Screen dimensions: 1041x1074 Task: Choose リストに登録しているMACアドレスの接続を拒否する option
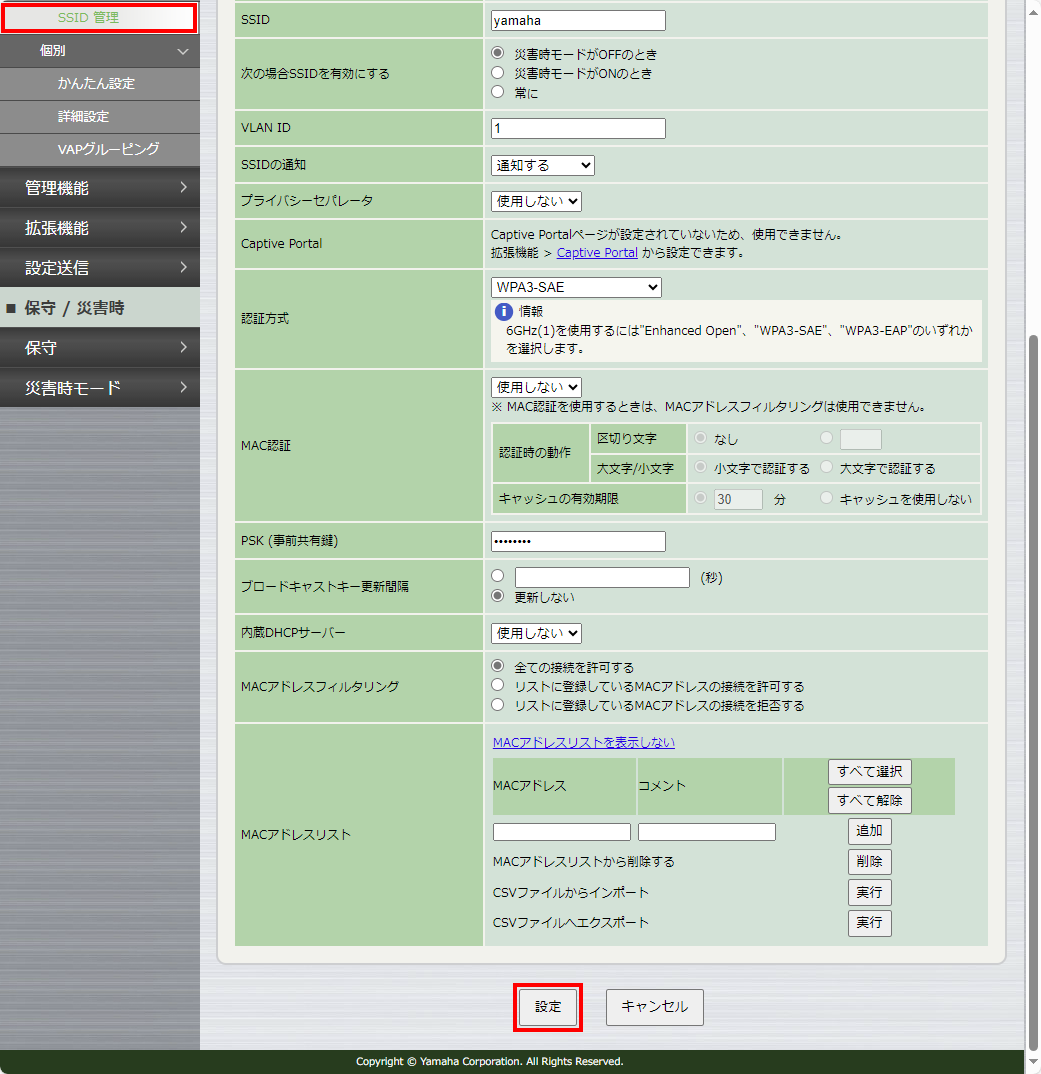point(497,704)
